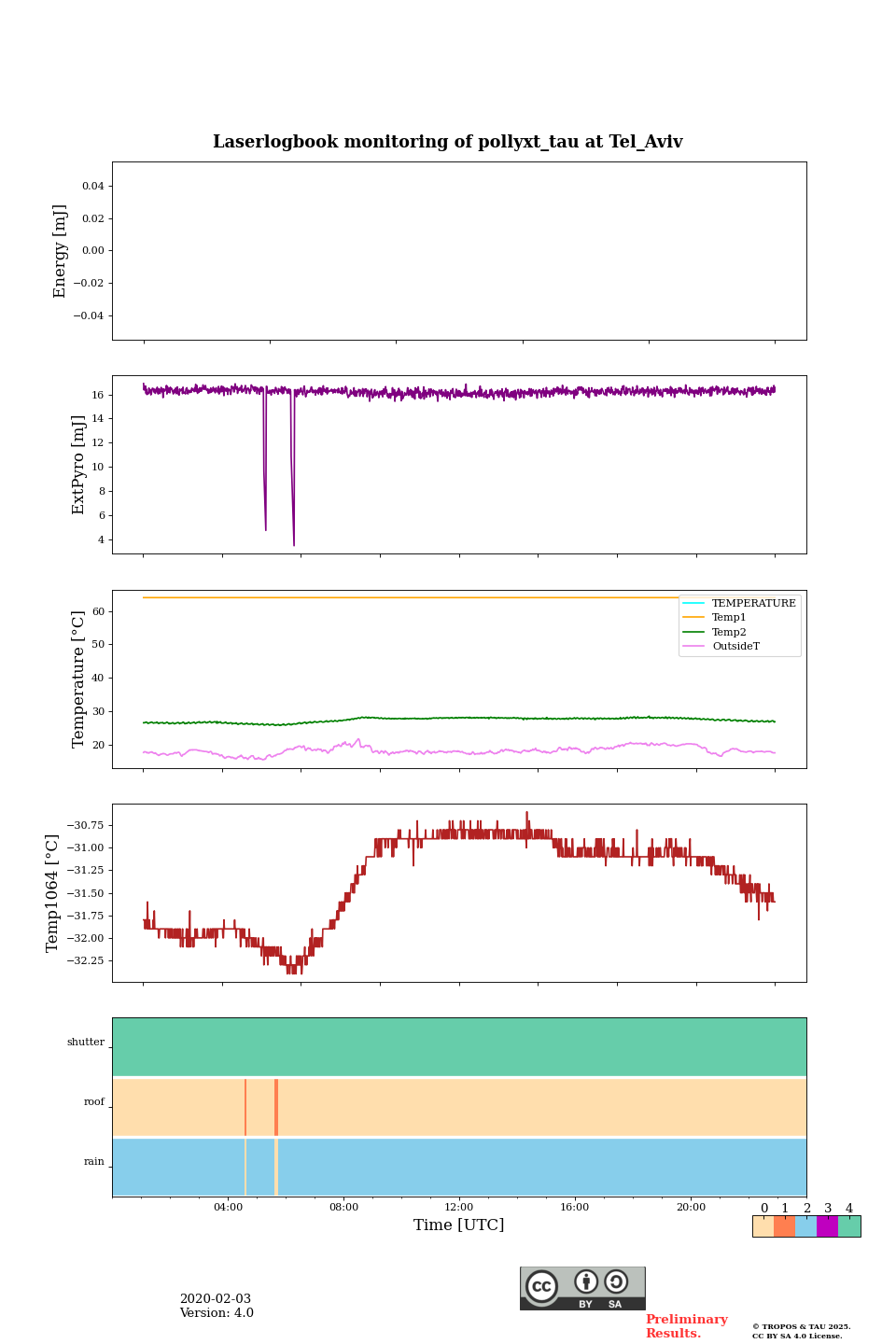
Task: Click the Temp1064 [°C] axis label
Action: pyautogui.click(x=52, y=893)
